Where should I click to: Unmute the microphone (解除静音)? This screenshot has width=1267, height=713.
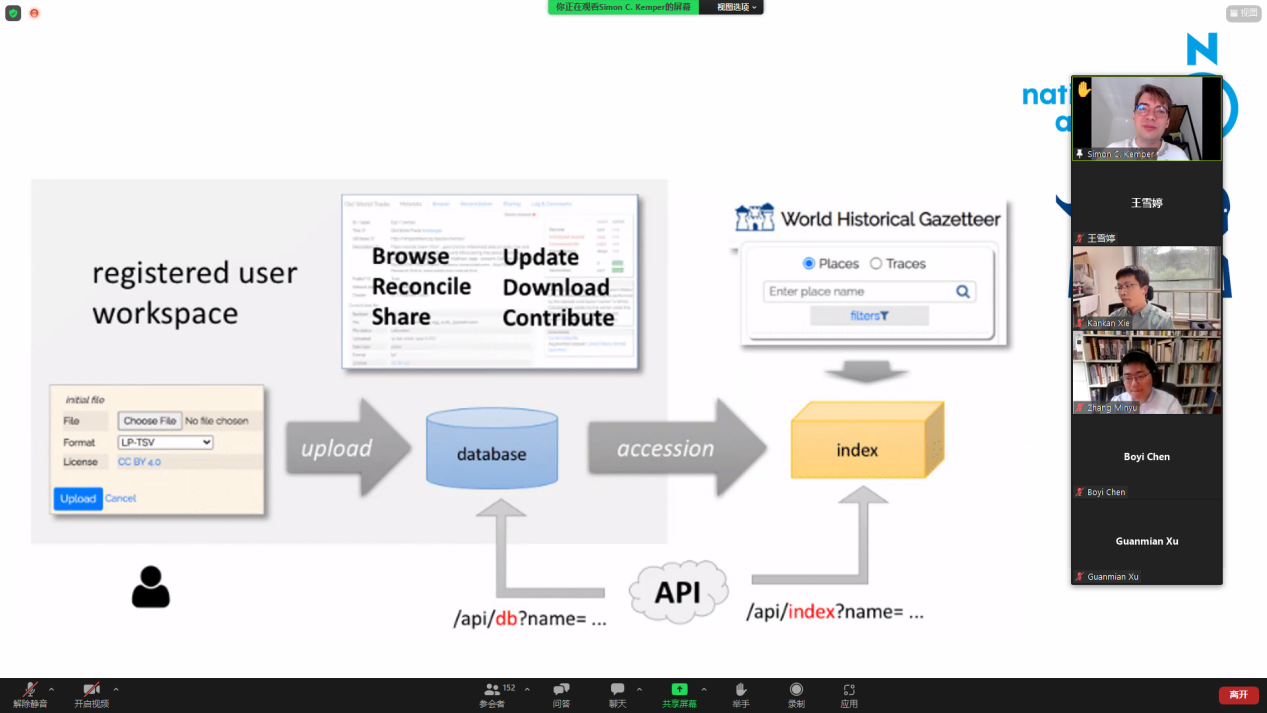click(30, 690)
